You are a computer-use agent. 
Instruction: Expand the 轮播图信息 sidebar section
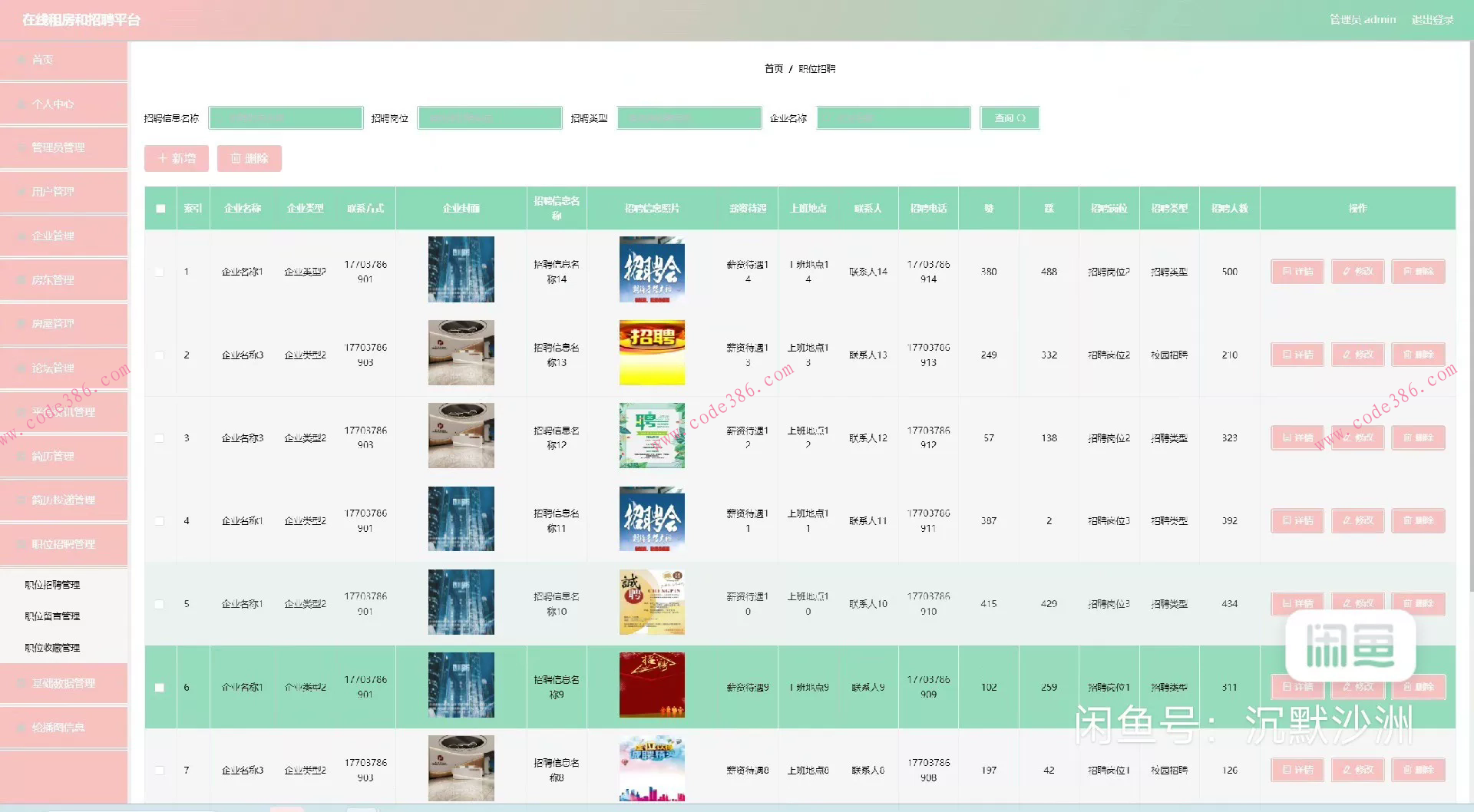tap(64, 727)
